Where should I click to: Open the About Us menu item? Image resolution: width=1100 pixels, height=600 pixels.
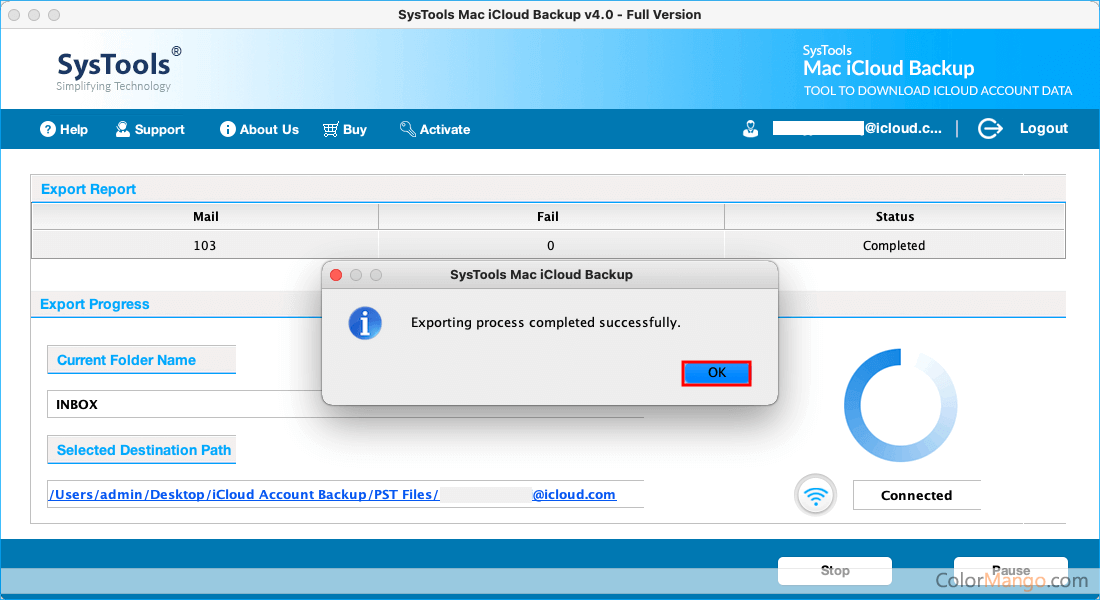click(260, 129)
